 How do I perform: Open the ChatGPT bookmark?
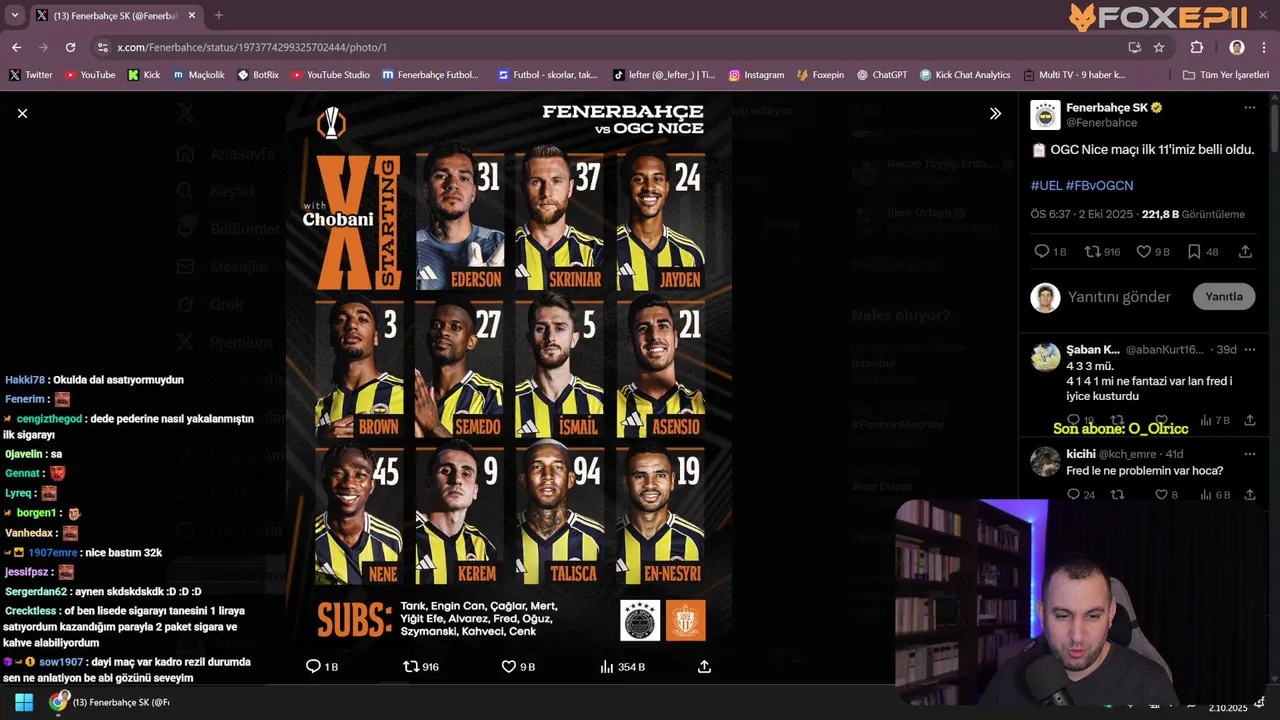pos(881,75)
